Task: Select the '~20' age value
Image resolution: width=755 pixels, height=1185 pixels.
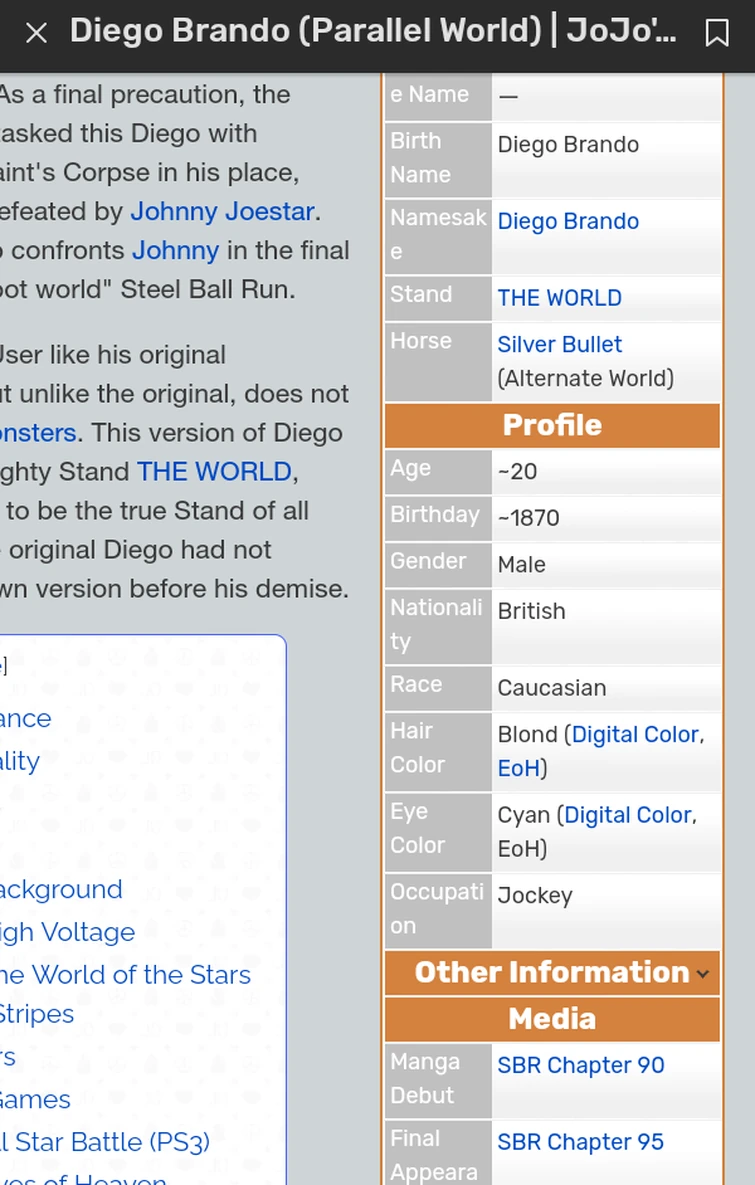Action: 517,472
